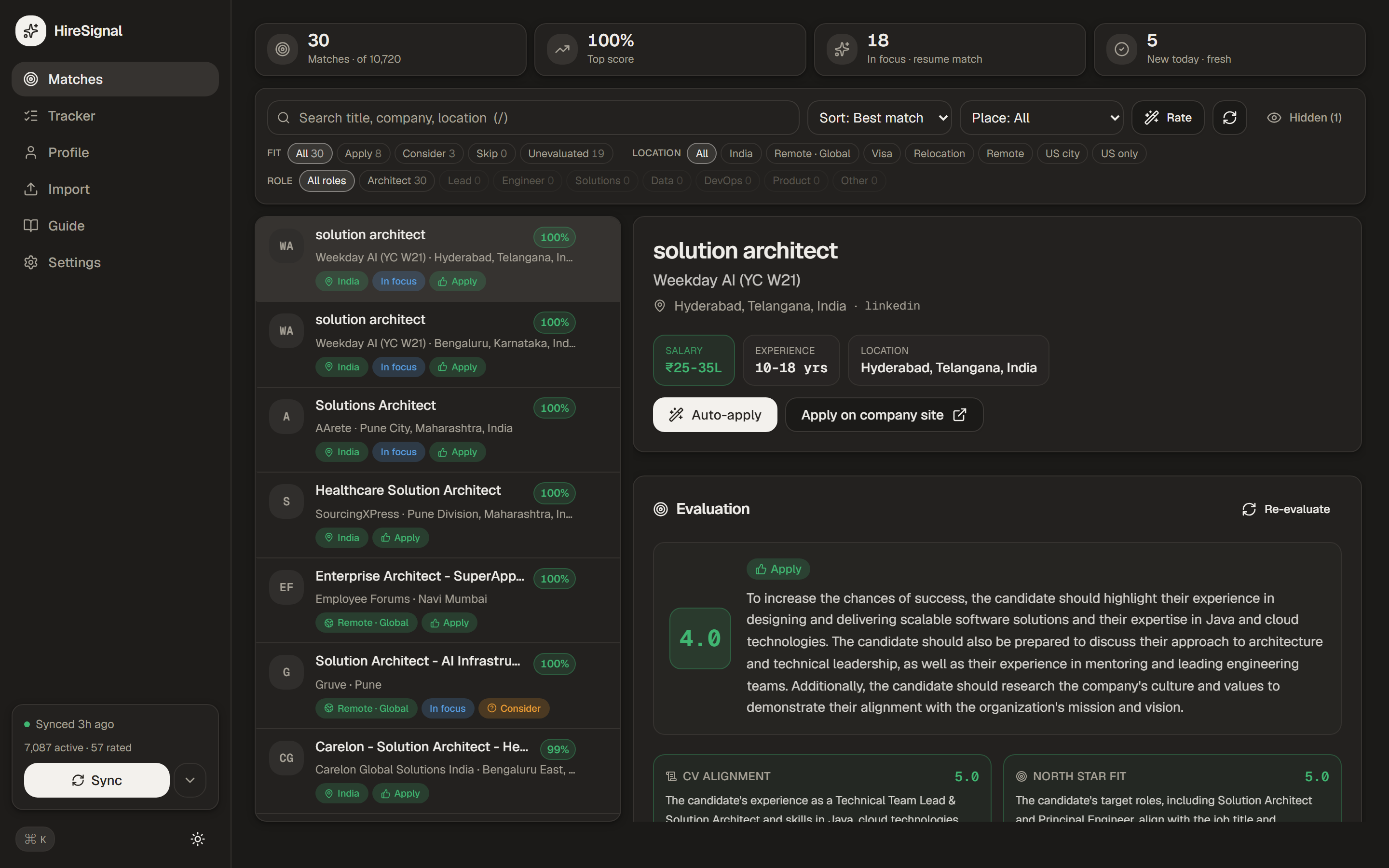This screenshot has width=1389, height=868.
Task: Enable Remote · Global location filter
Action: pos(812,153)
